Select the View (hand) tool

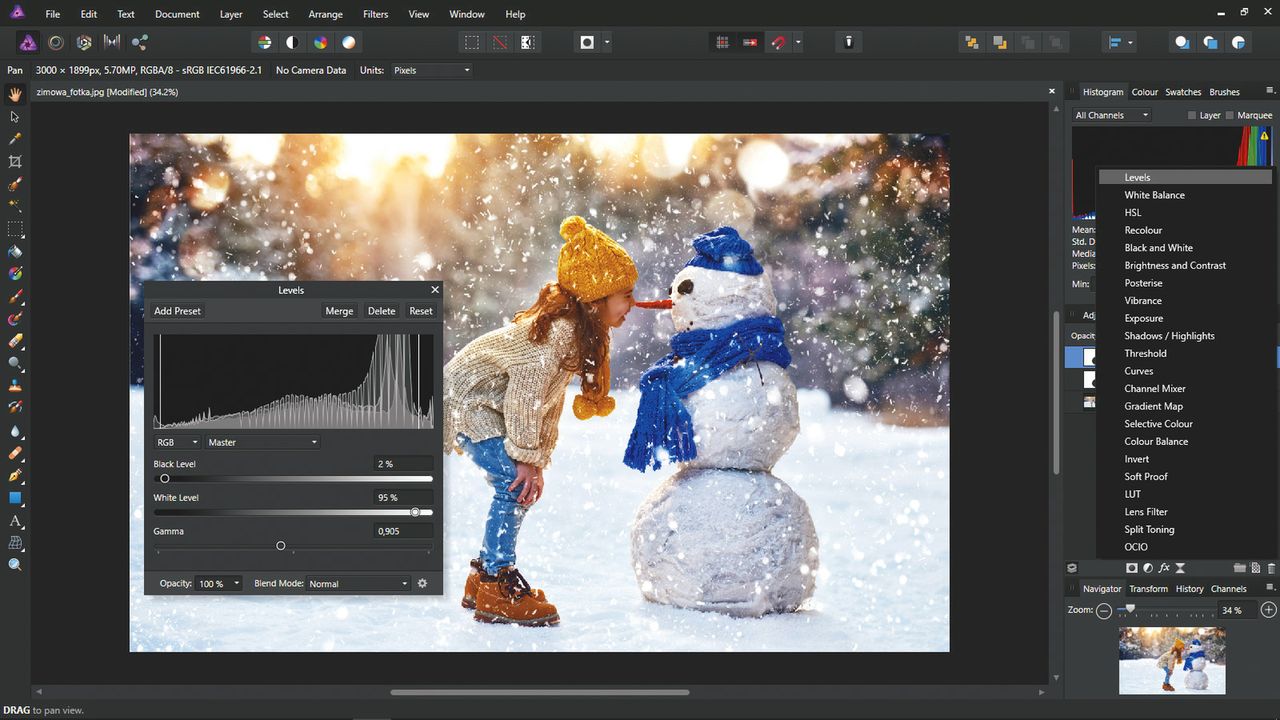pos(15,94)
